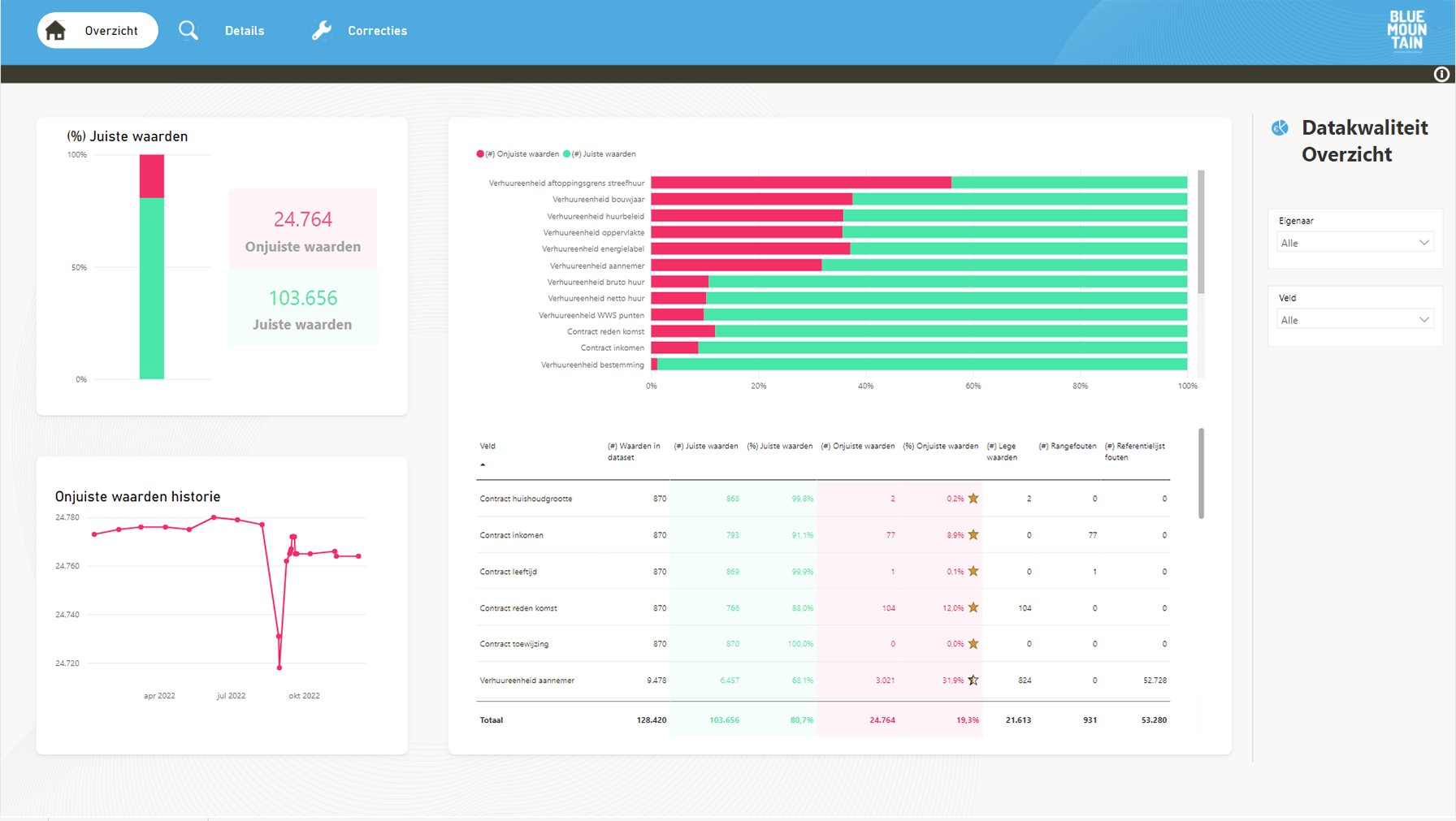This screenshot has width=1456, height=821.
Task: Click the 103.656 Juiste waarden card
Action: 302,309
